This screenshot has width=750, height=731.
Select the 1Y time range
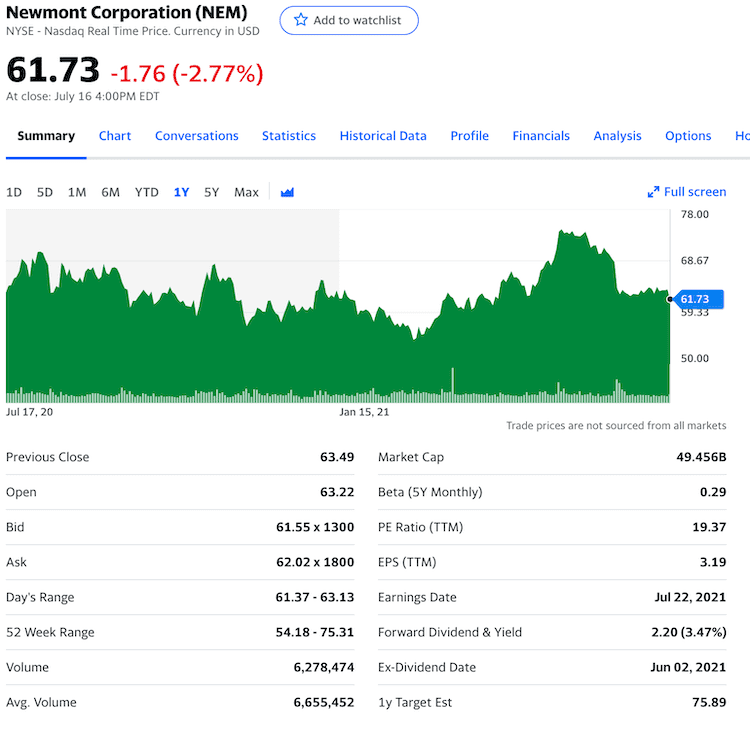point(181,192)
